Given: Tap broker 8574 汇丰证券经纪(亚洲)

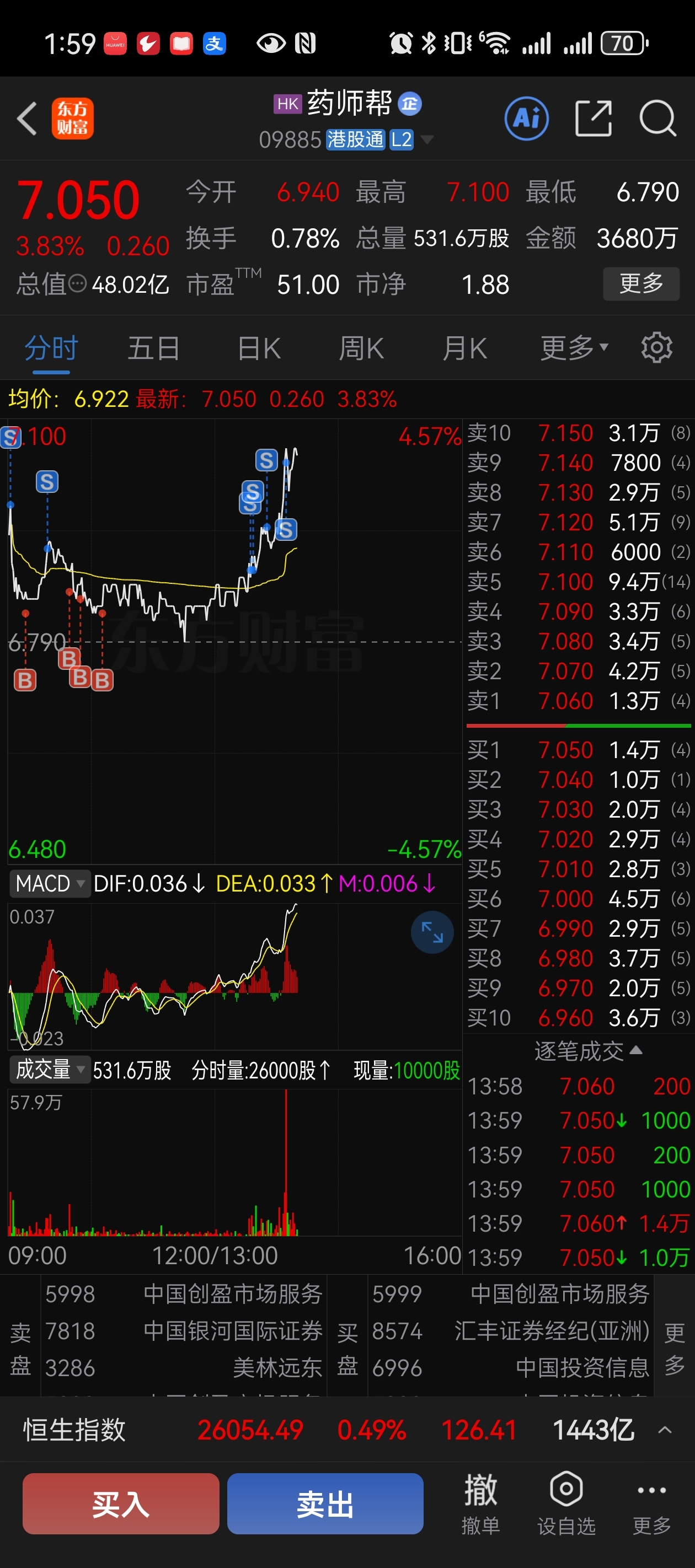Looking at the screenshot, I should [510, 1331].
